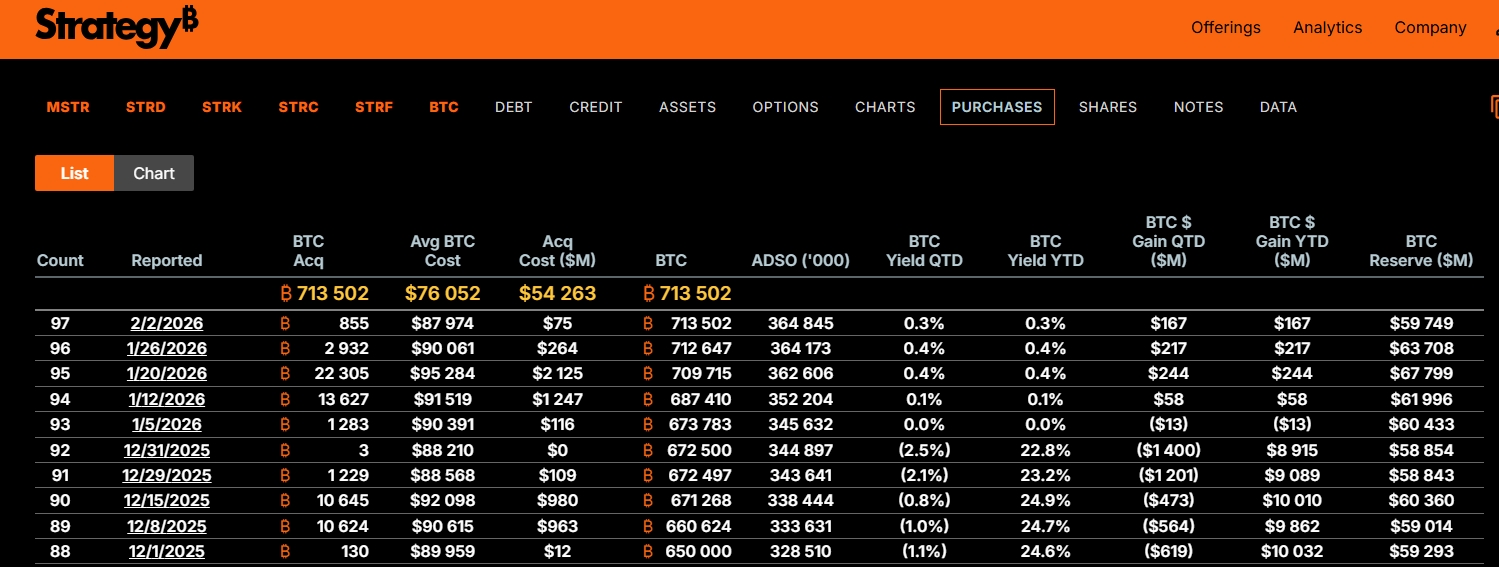This screenshot has width=1499, height=567.
Task: Select the STRF tab
Action: coord(374,107)
